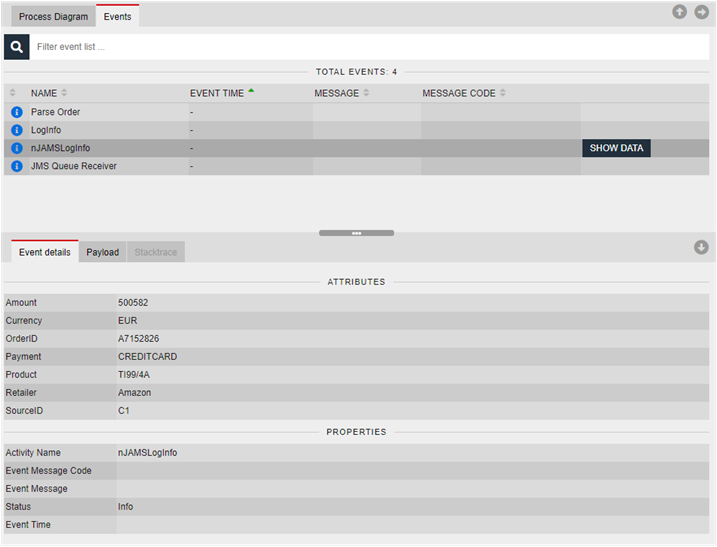This screenshot has width=717, height=547.
Task: Click the SourceID attribute label
Action: pyautogui.click(x=24, y=411)
